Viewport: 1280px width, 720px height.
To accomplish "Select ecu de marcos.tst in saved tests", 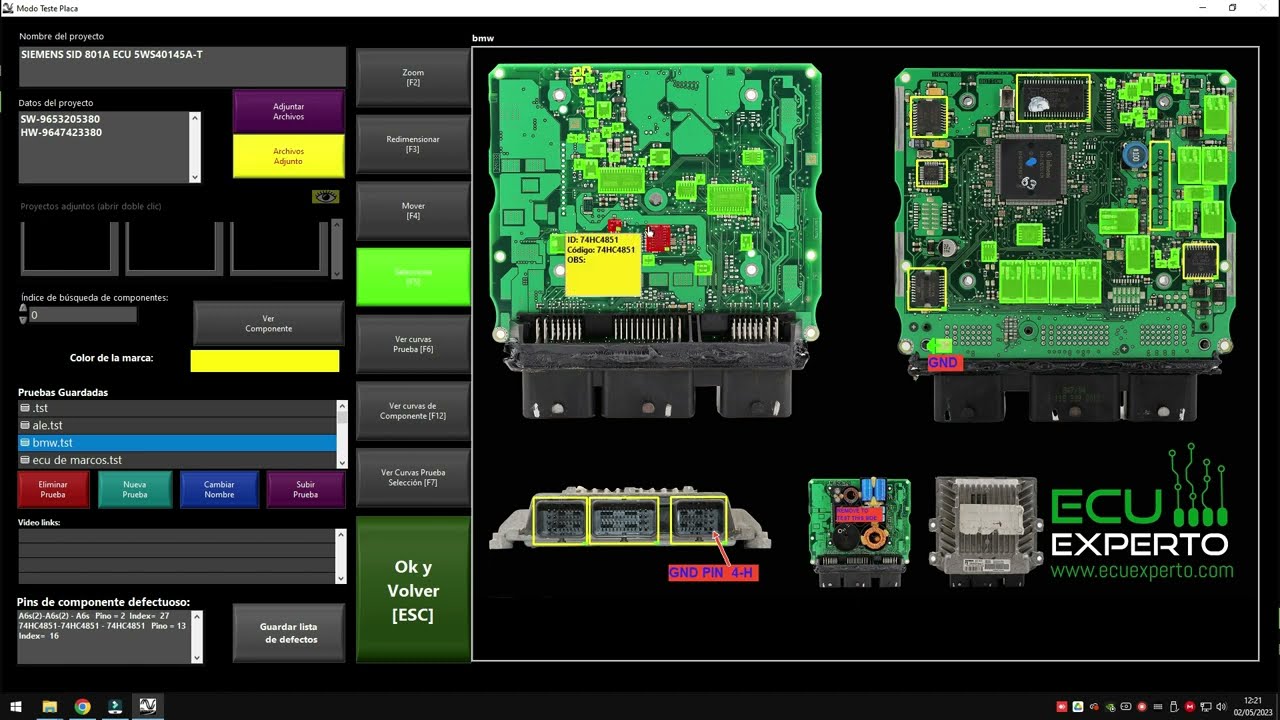I will click(177, 460).
